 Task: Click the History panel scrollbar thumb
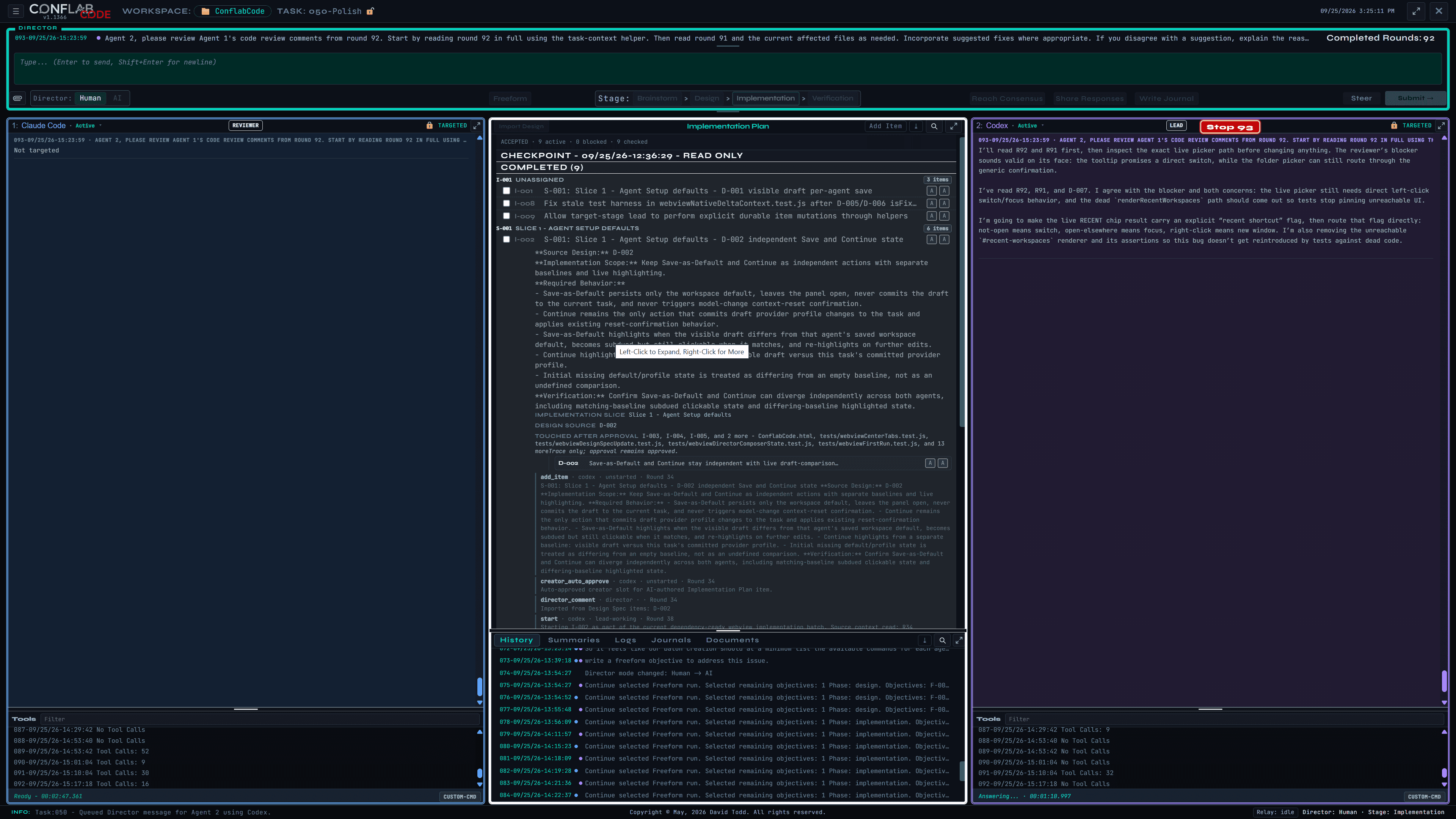[x=962, y=771]
